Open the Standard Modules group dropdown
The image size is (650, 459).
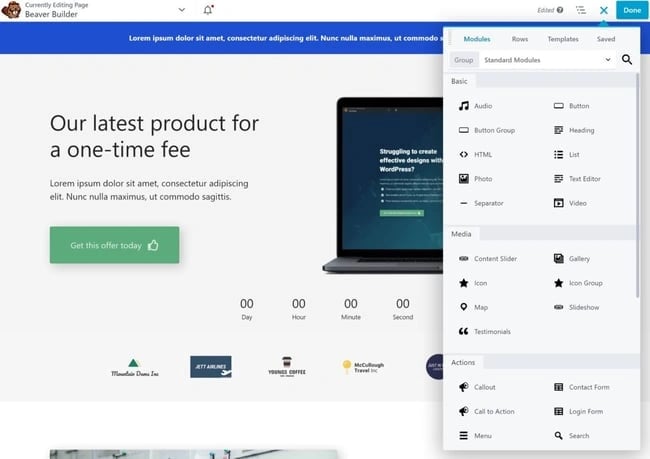547,60
